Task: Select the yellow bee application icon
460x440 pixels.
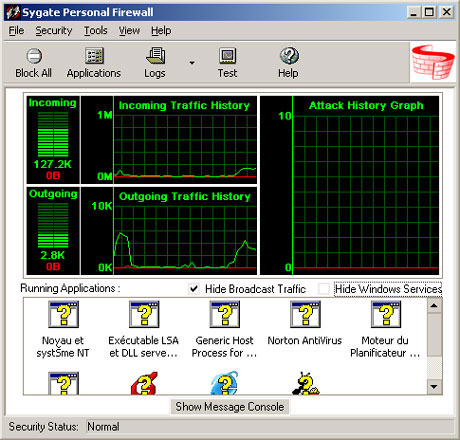Action: pos(306,383)
